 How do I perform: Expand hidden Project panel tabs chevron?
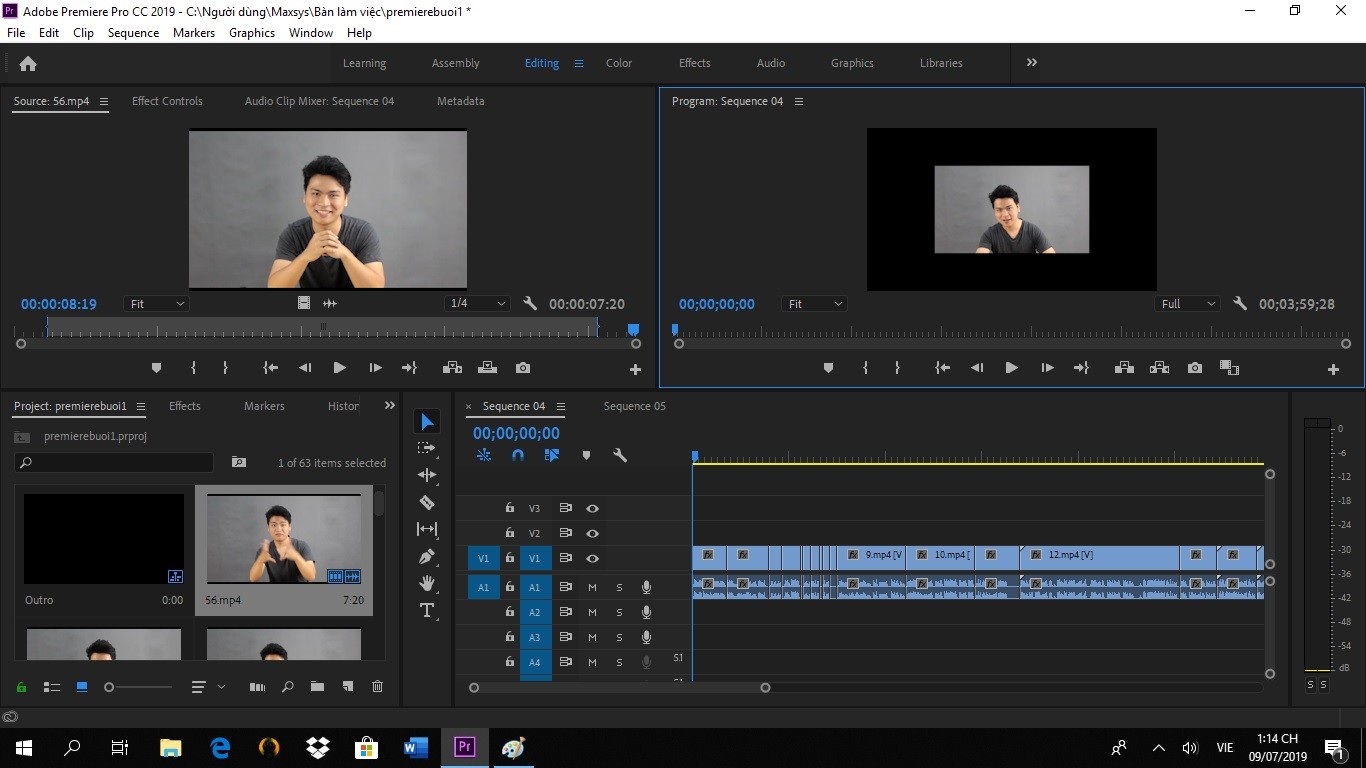tap(390, 406)
